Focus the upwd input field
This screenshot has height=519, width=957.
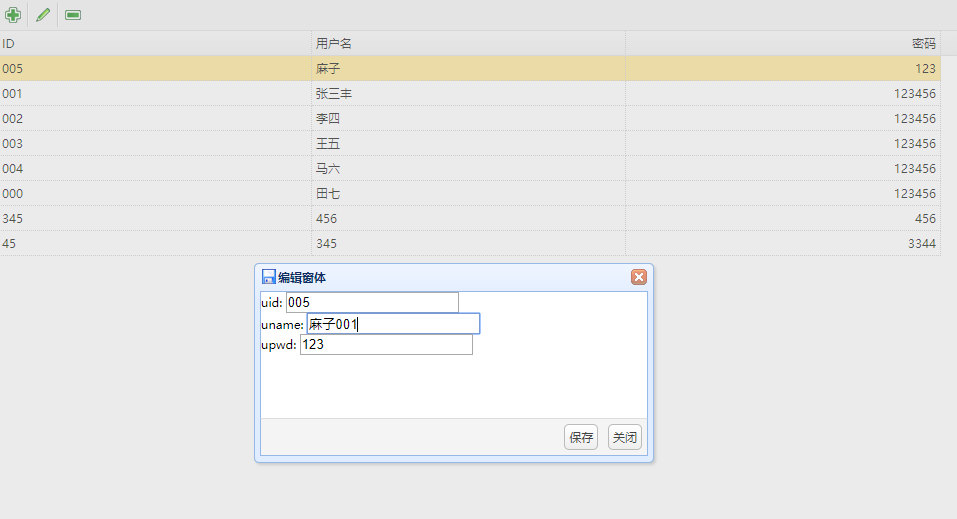pyautogui.click(x=386, y=344)
